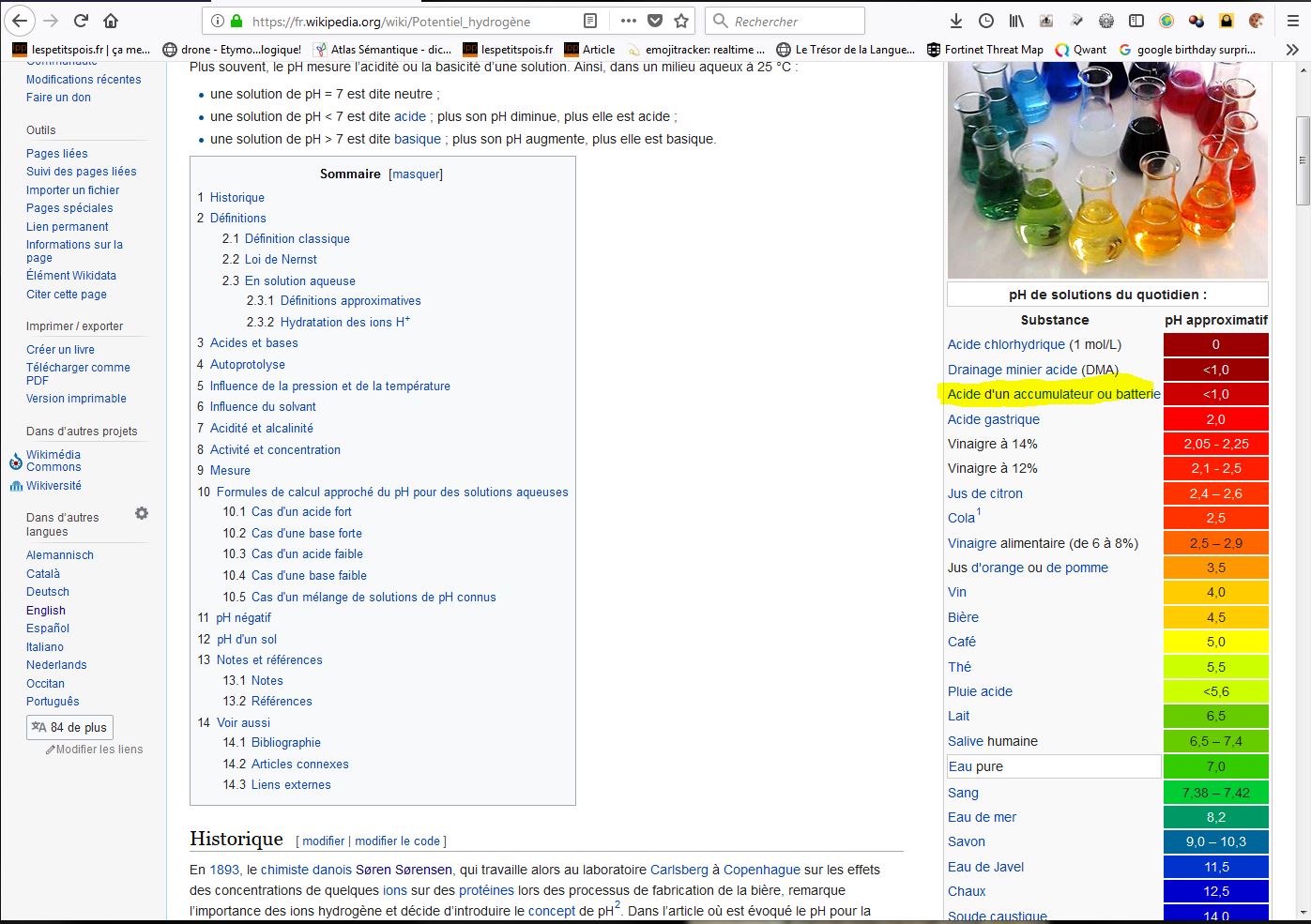Toggle Reader View icon in address bar
Image resolution: width=1311 pixels, height=924 pixels.
(x=589, y=21)
